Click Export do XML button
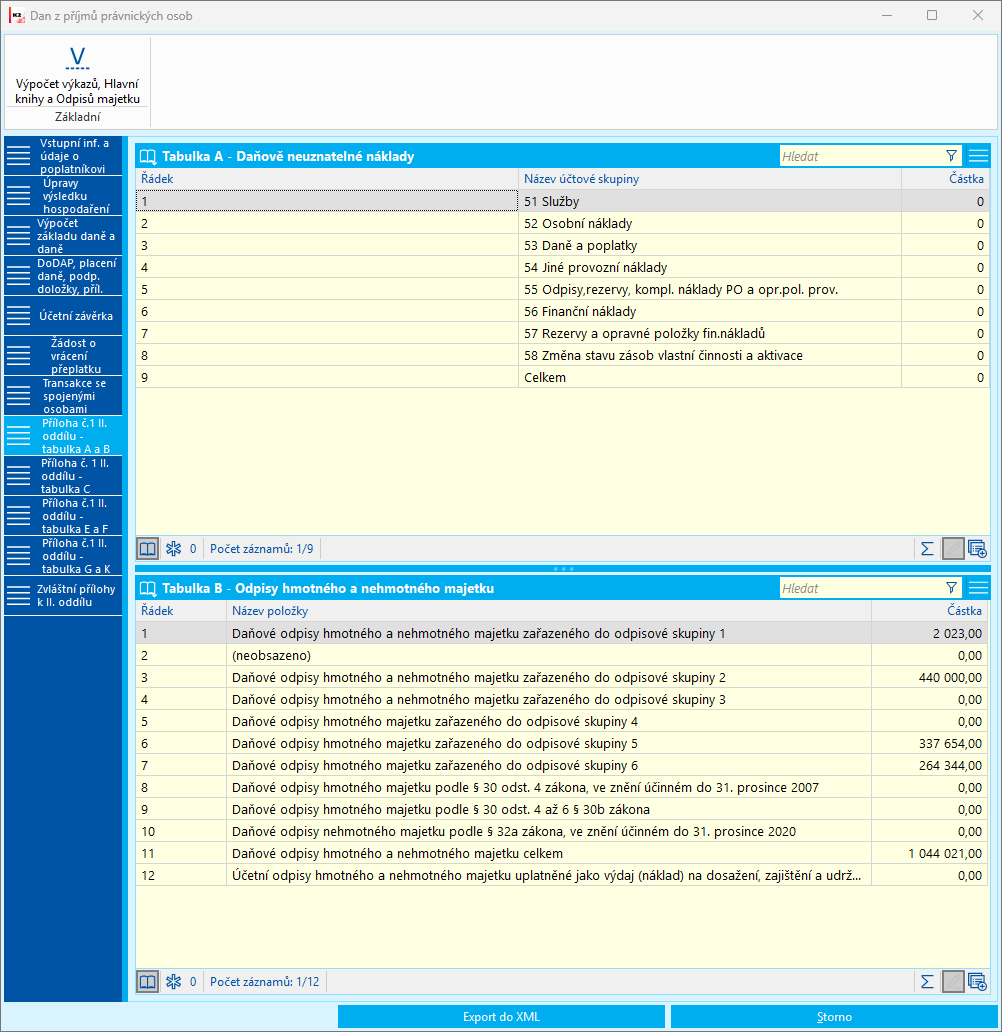 click(x=501, y=1017)
